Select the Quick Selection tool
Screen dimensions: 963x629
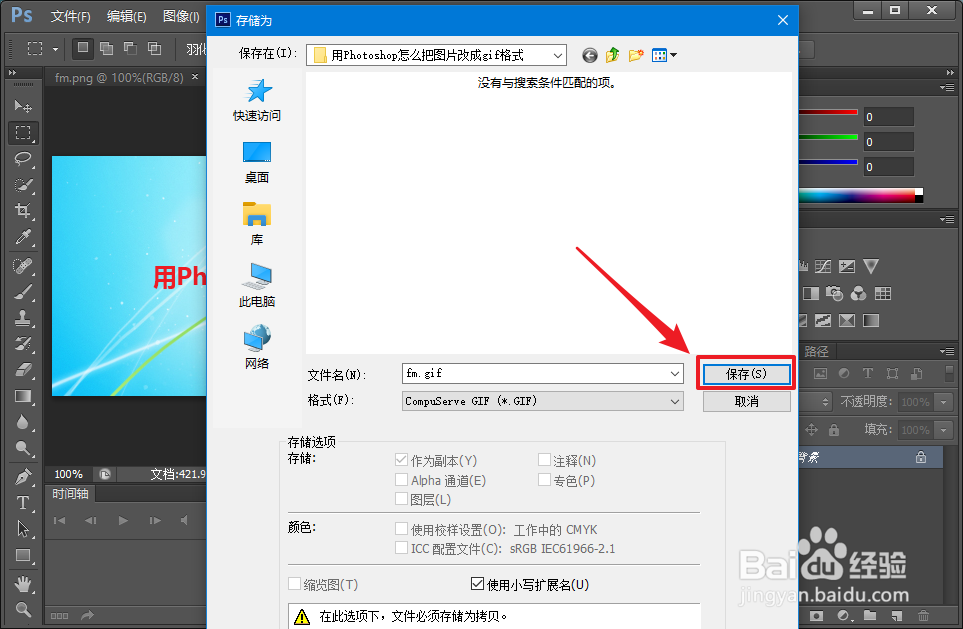[23, 185]
